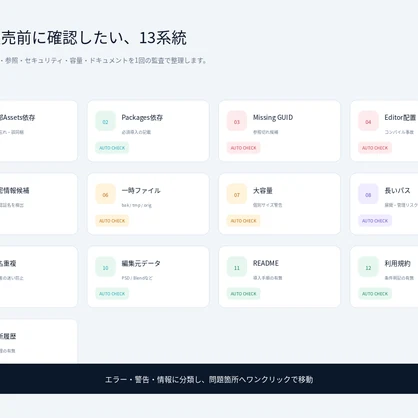Select the Missing GUID card title
Image resolution: width=418 pixels, height=418 pixels.
pyautogui.click(x=273, y=117)
